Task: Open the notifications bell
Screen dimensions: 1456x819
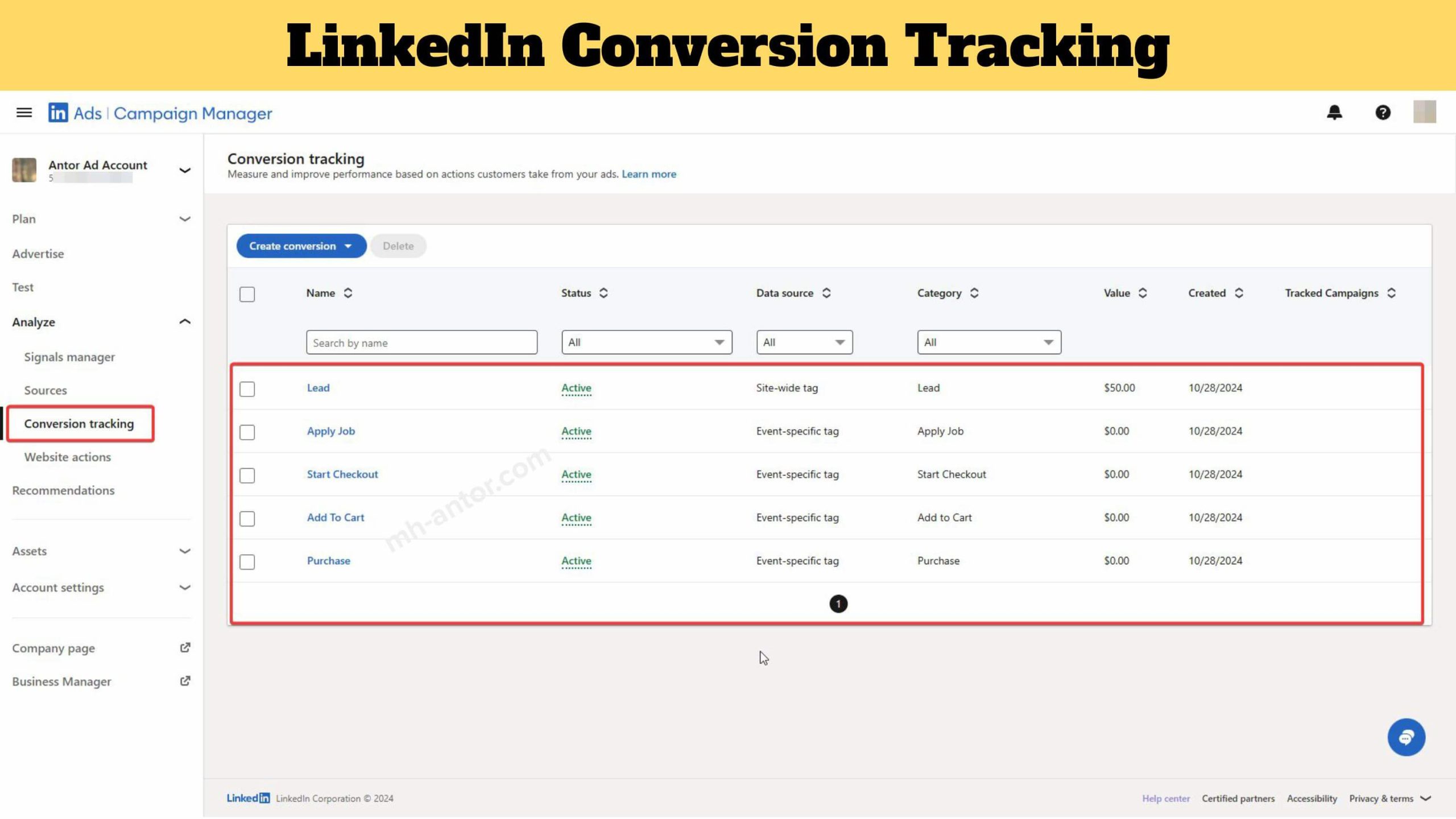Action: coord(1334,113)
